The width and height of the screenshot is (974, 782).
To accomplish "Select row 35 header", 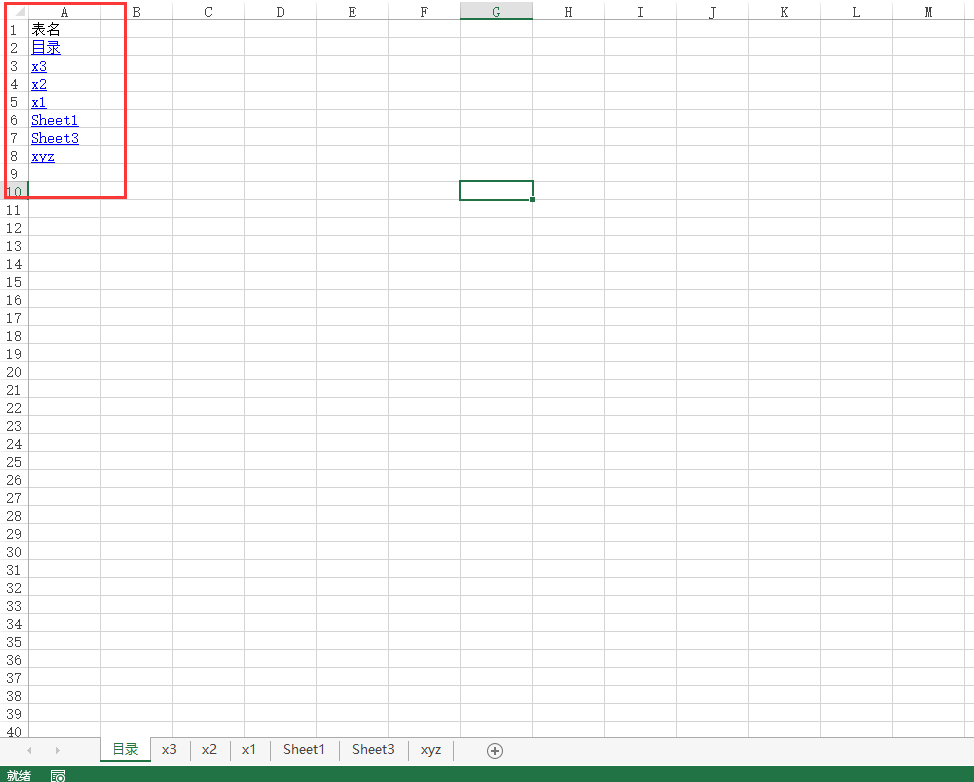I will coord(14,642).
